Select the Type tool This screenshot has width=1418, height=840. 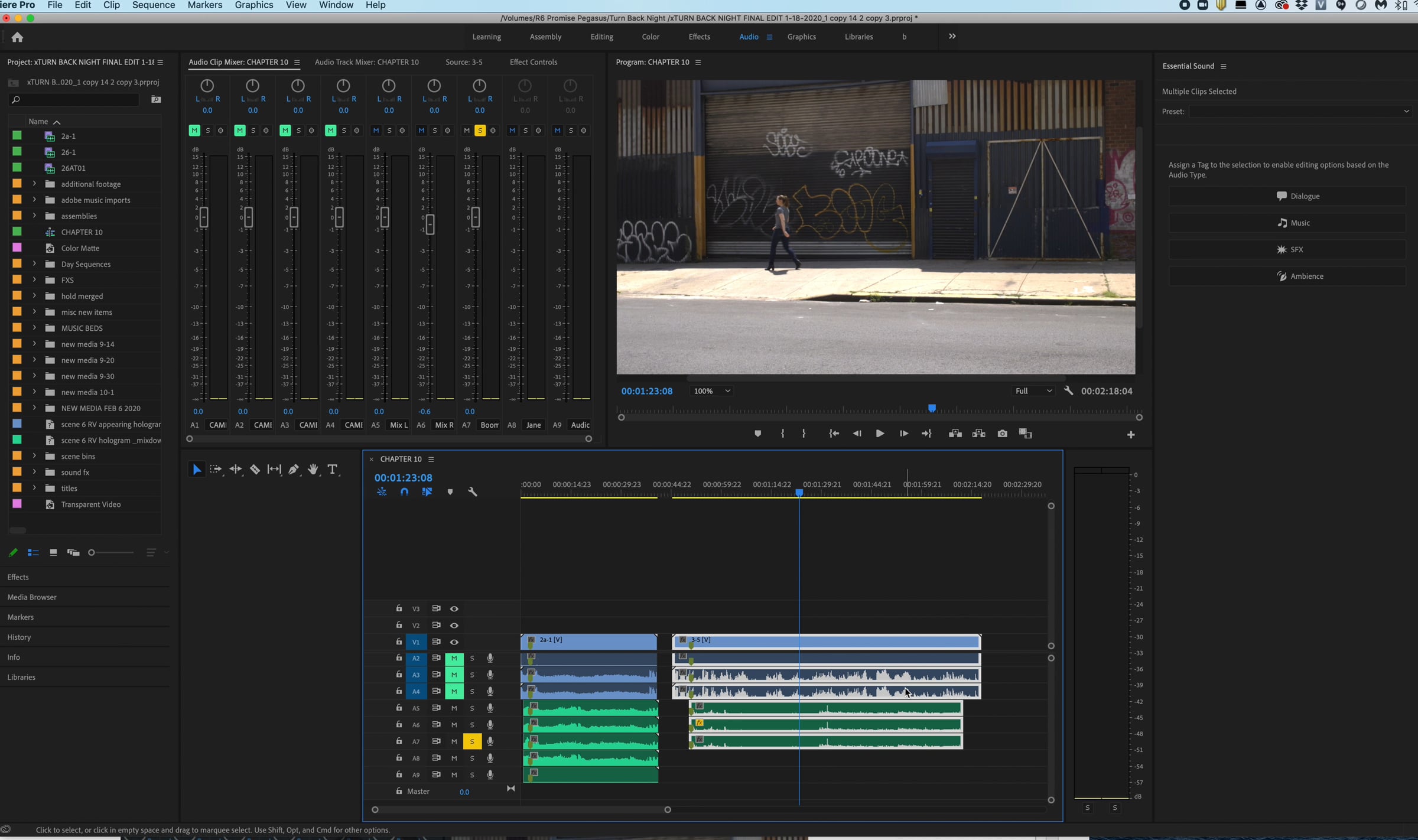coord(333,469)
